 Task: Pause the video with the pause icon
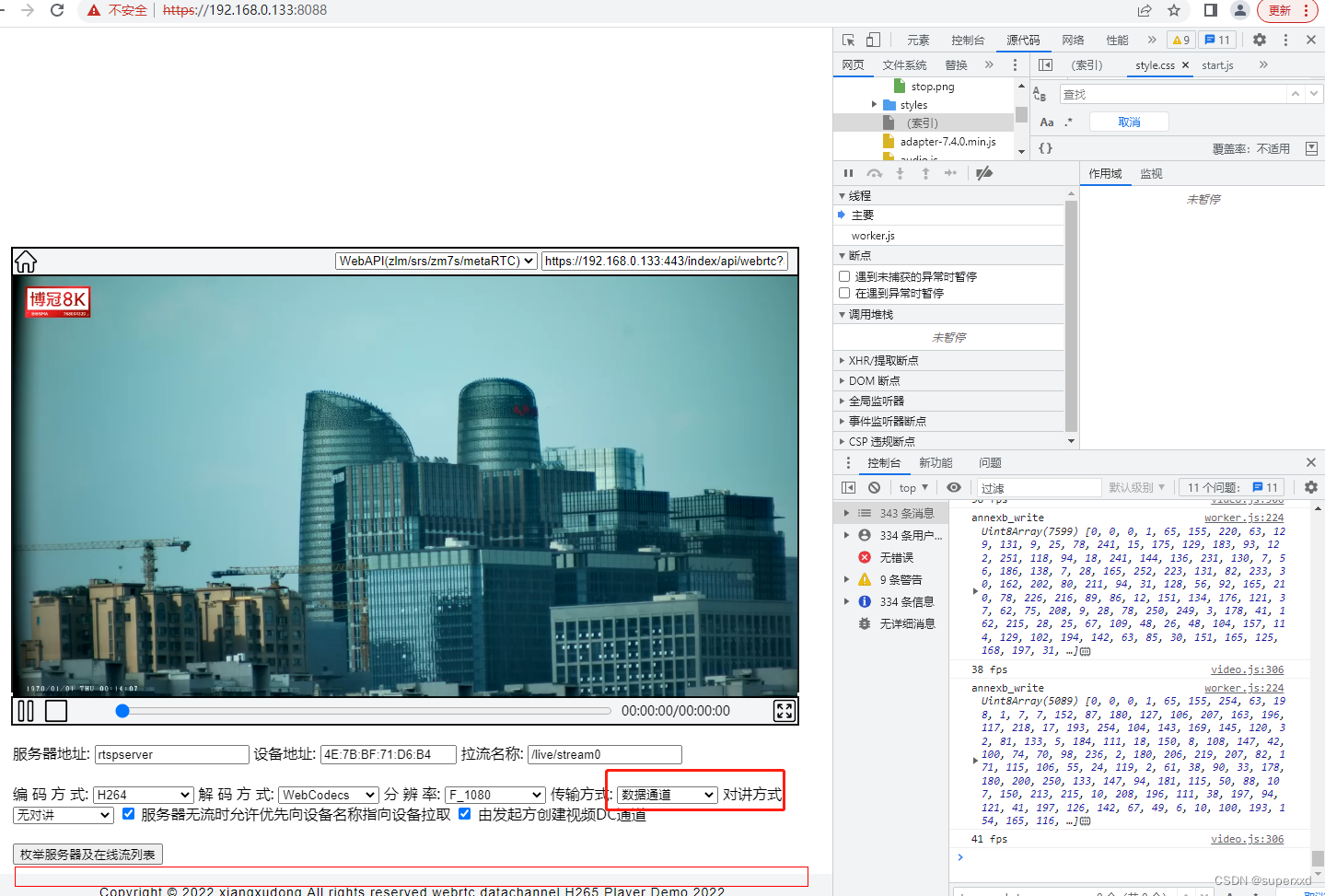[x=26, y=711]
